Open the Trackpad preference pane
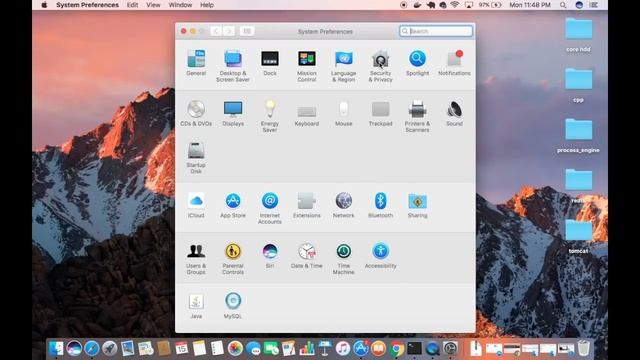Image resolution: width=640 pixels, height=360 pixels. [380, 113]
